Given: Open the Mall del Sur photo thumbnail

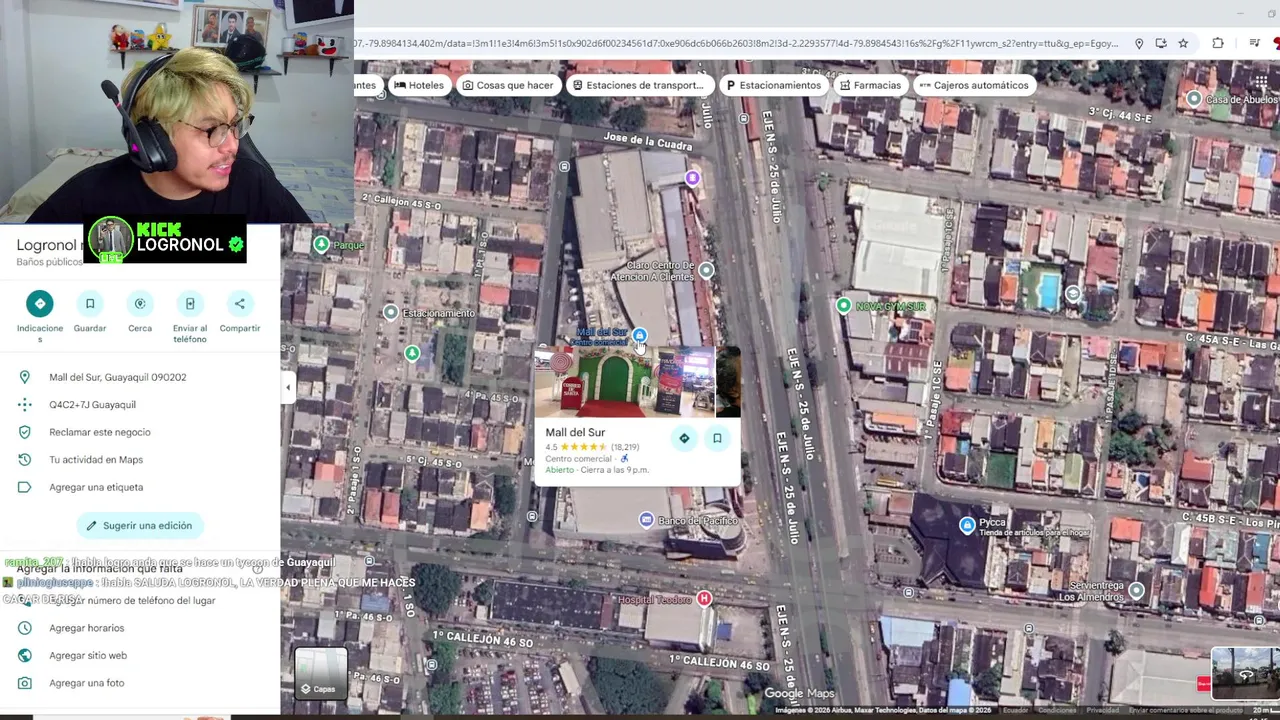Looking at the screenshot, I should [637, 381].
